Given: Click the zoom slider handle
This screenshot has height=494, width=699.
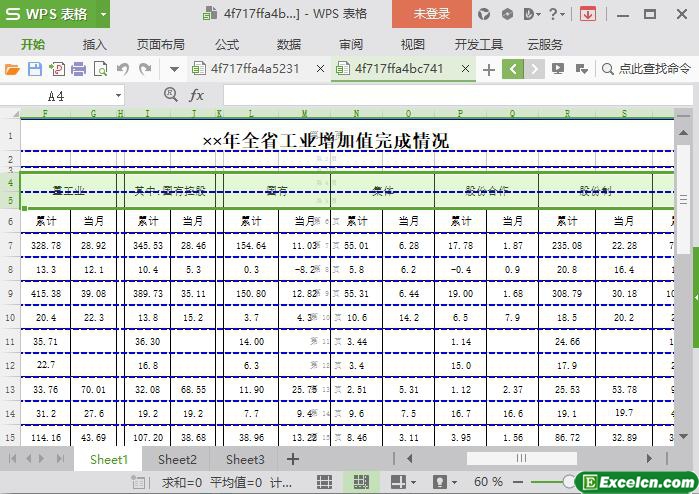Looking at the screenshot, I should (569, 482).
